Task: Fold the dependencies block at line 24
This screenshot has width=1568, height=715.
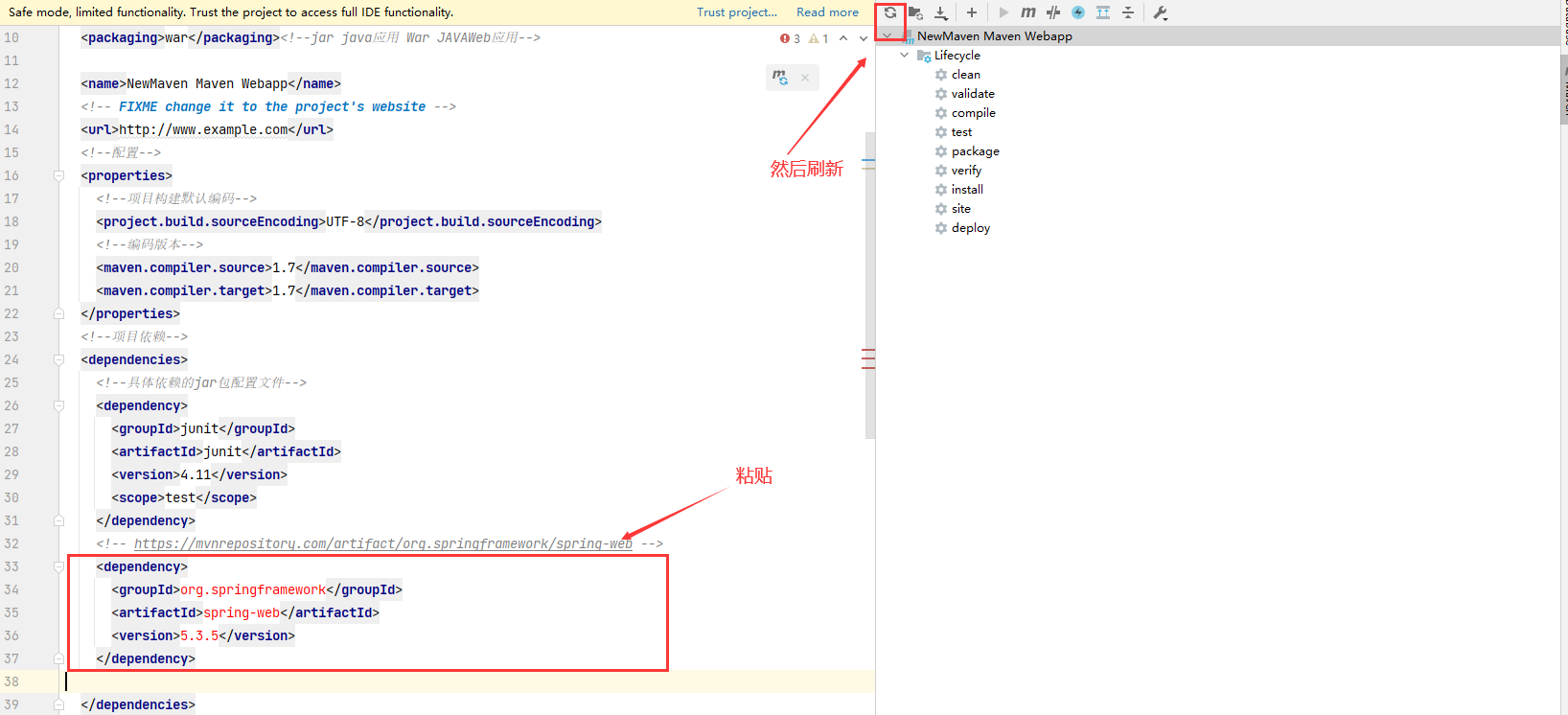Action: point(58,359)
